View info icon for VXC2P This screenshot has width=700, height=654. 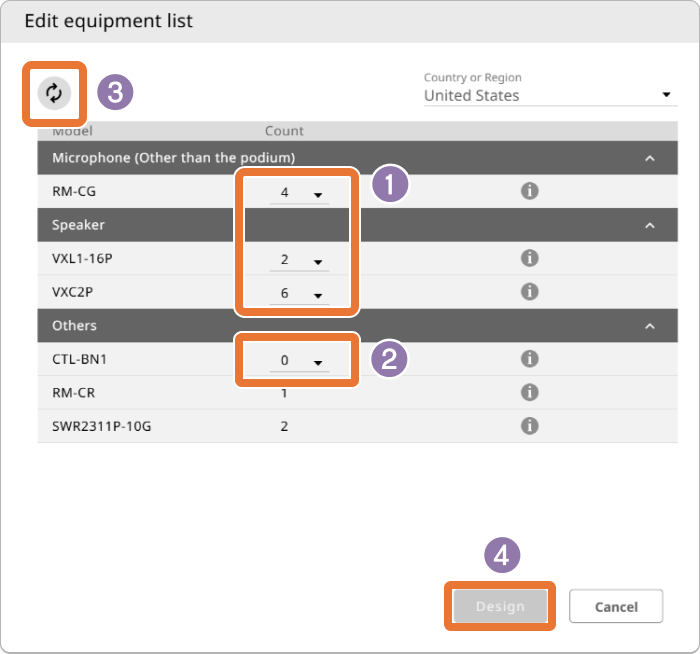[x=529, y=292]
